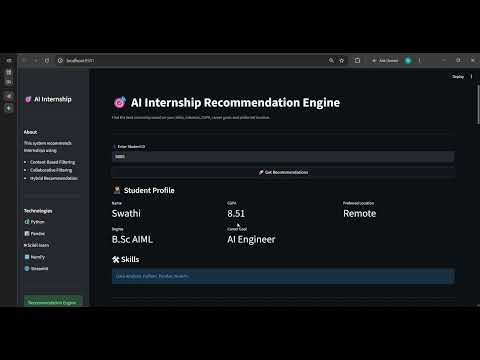The width and height of the screenshot is (480, 360).
Task: Click the Get Recommendations button
Action: coord(283,172)
